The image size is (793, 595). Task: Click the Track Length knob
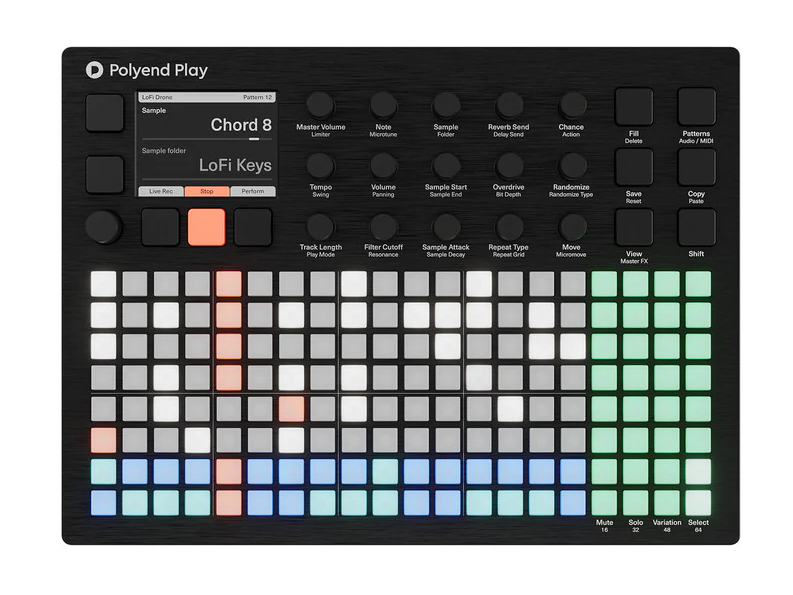(x=320, y=226)
